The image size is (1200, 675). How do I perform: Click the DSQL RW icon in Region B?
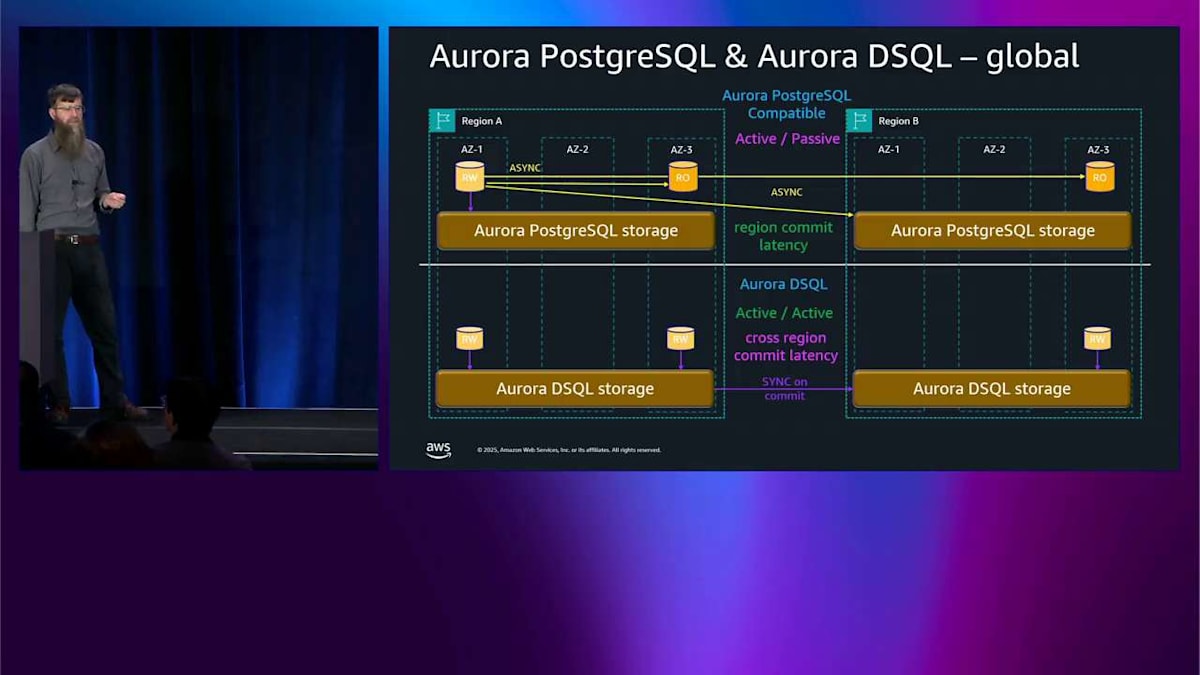click(x=1097, y=338)
